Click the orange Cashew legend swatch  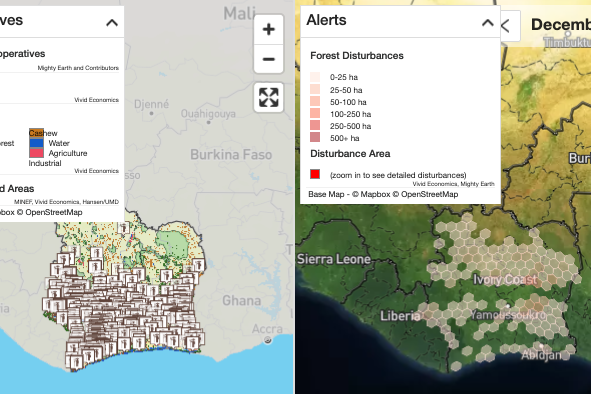[37, 133]
